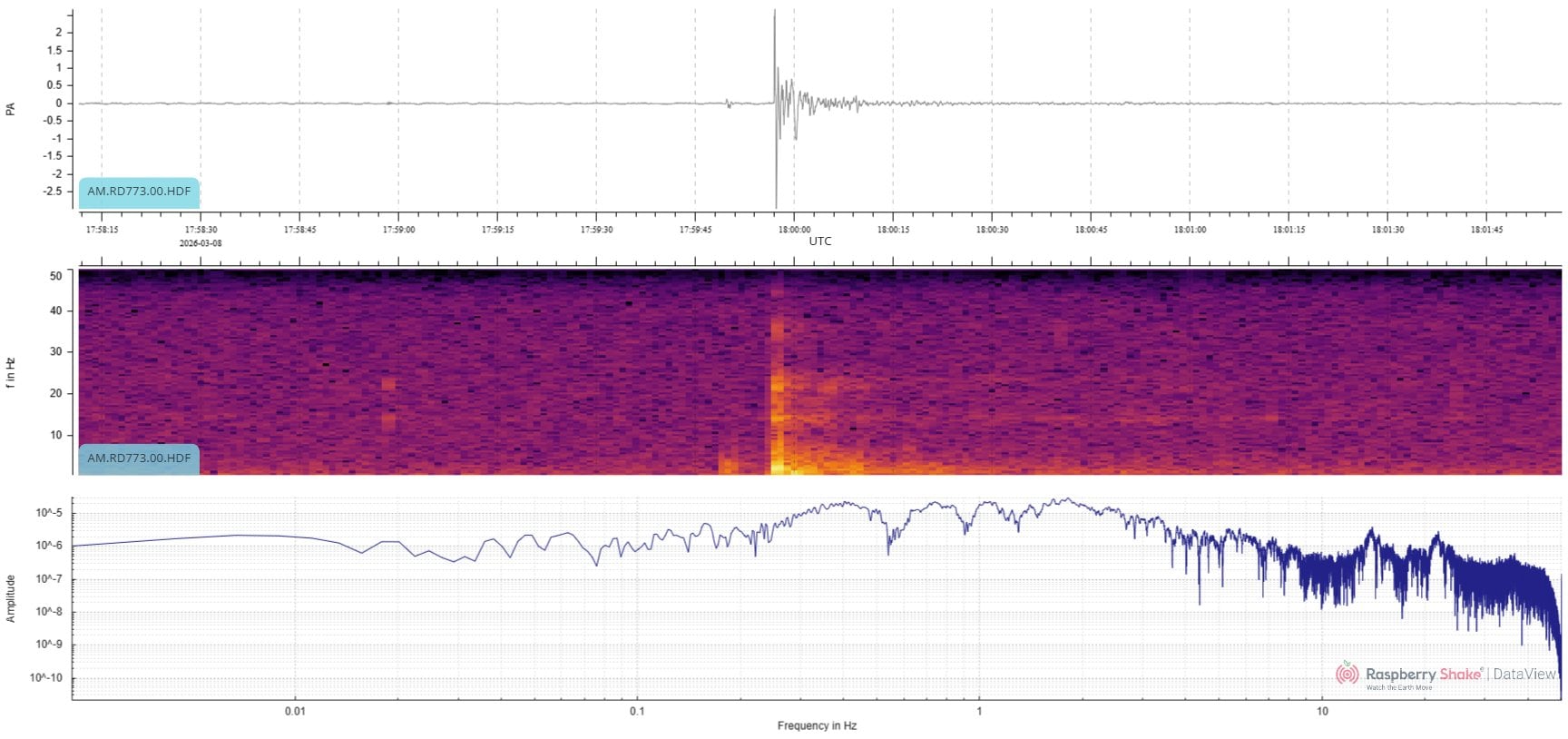Select the 18:00:45 time tick label

click(1091, 230)
